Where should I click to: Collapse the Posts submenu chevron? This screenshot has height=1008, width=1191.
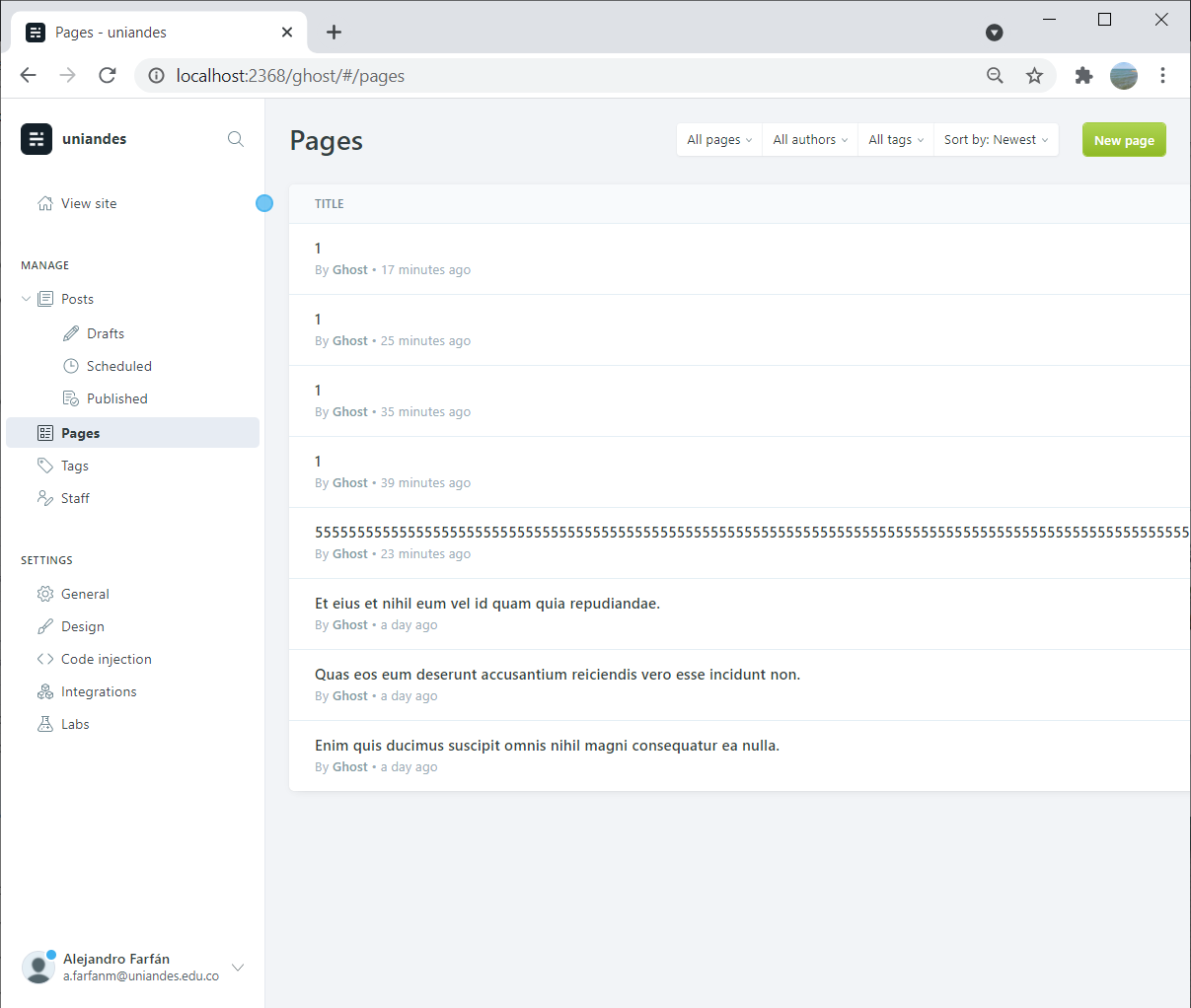click(x=26, y=299)
